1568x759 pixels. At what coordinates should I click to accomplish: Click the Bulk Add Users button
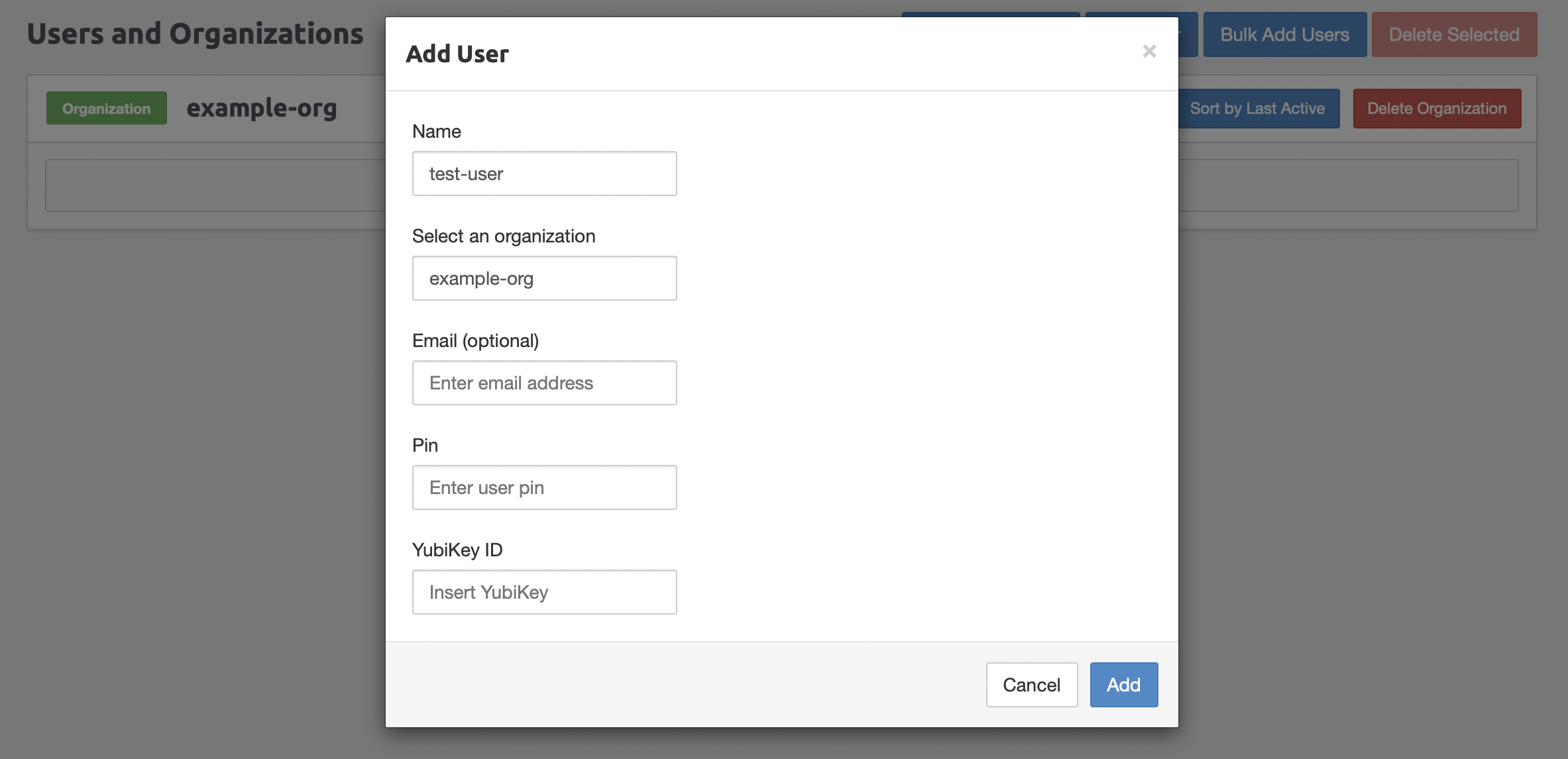coord(1284,34)
